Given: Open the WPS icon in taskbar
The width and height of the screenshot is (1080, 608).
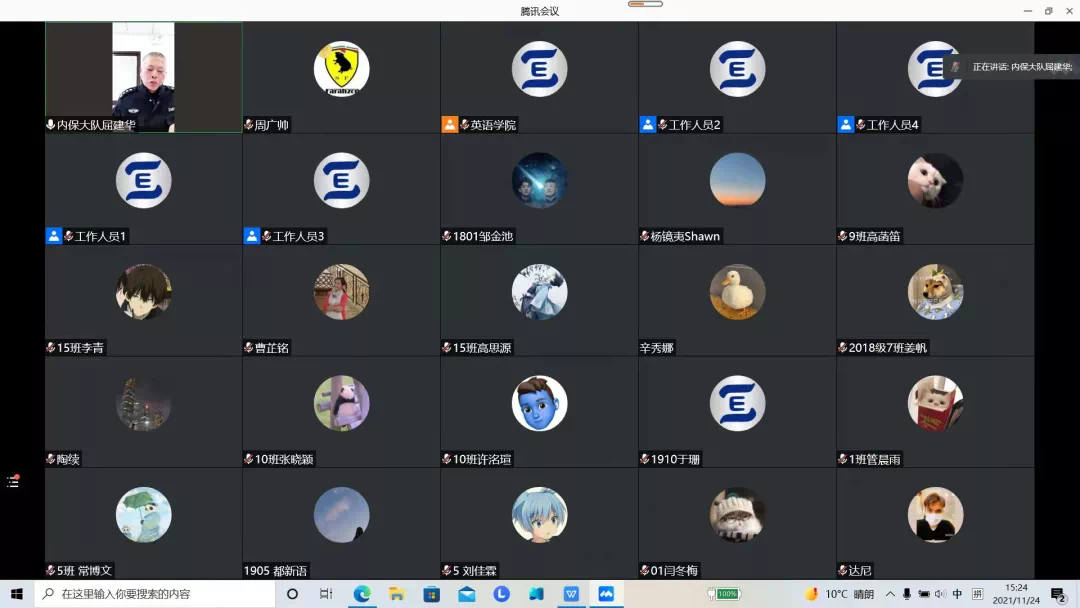Looking at the screenshot, I should click(571, 594).
